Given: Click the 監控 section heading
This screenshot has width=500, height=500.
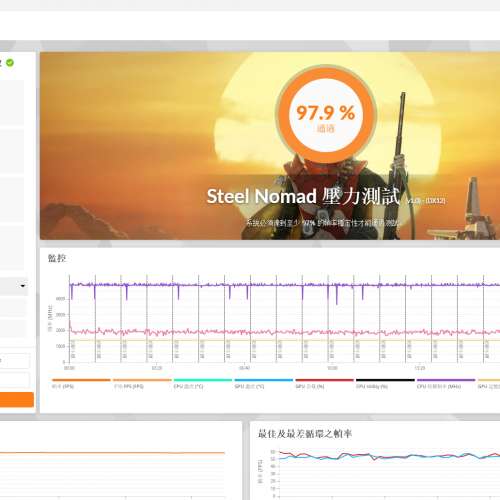Looking at the screenshot, I should (57, 258).
